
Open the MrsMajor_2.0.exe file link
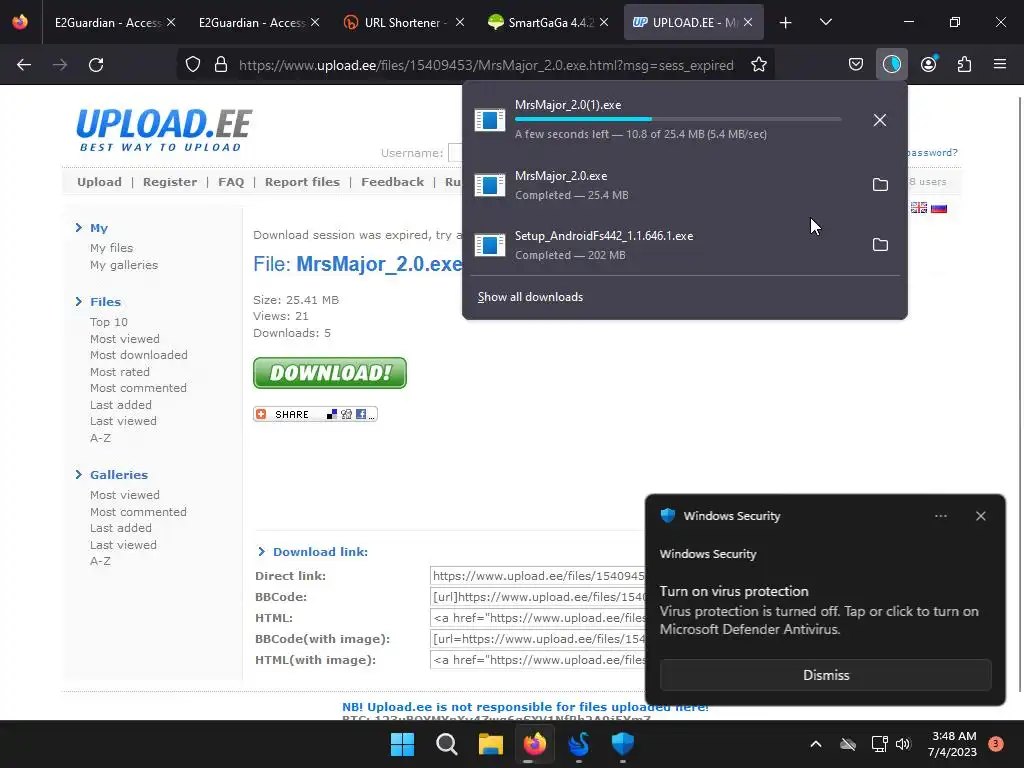[x=379, y=264]
